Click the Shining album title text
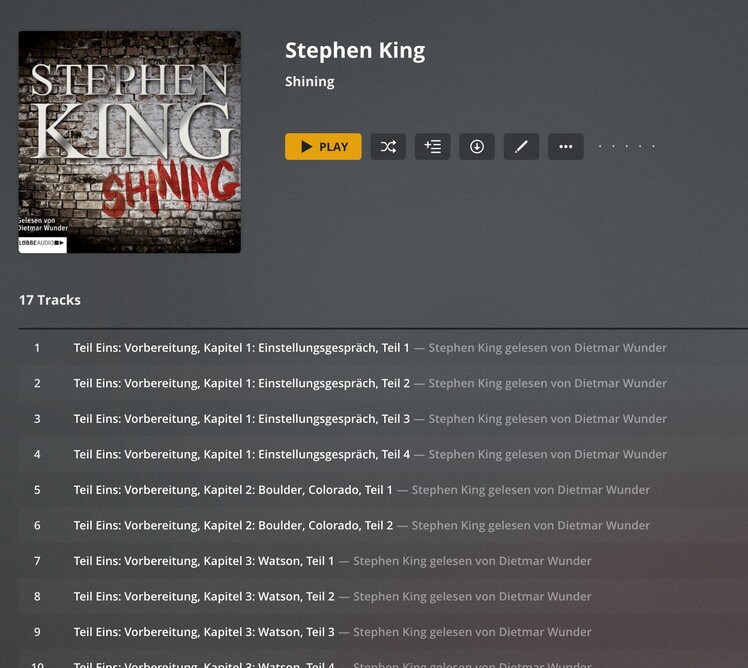The width and height of the screenshot is (748, 668). coord(310,82)
